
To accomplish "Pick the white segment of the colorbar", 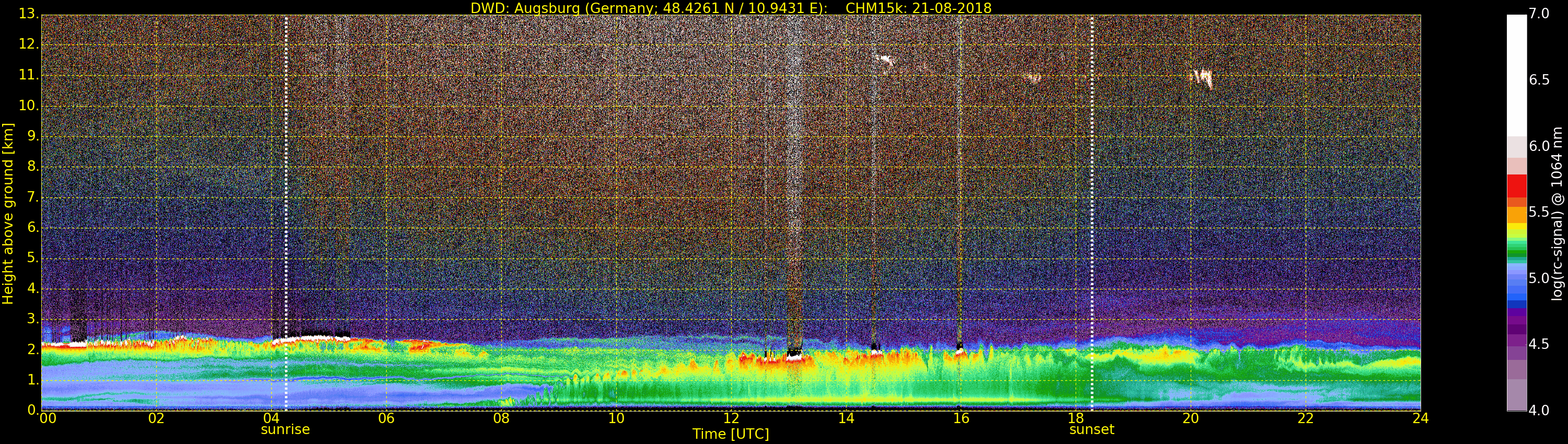I will click(1516, 75).
